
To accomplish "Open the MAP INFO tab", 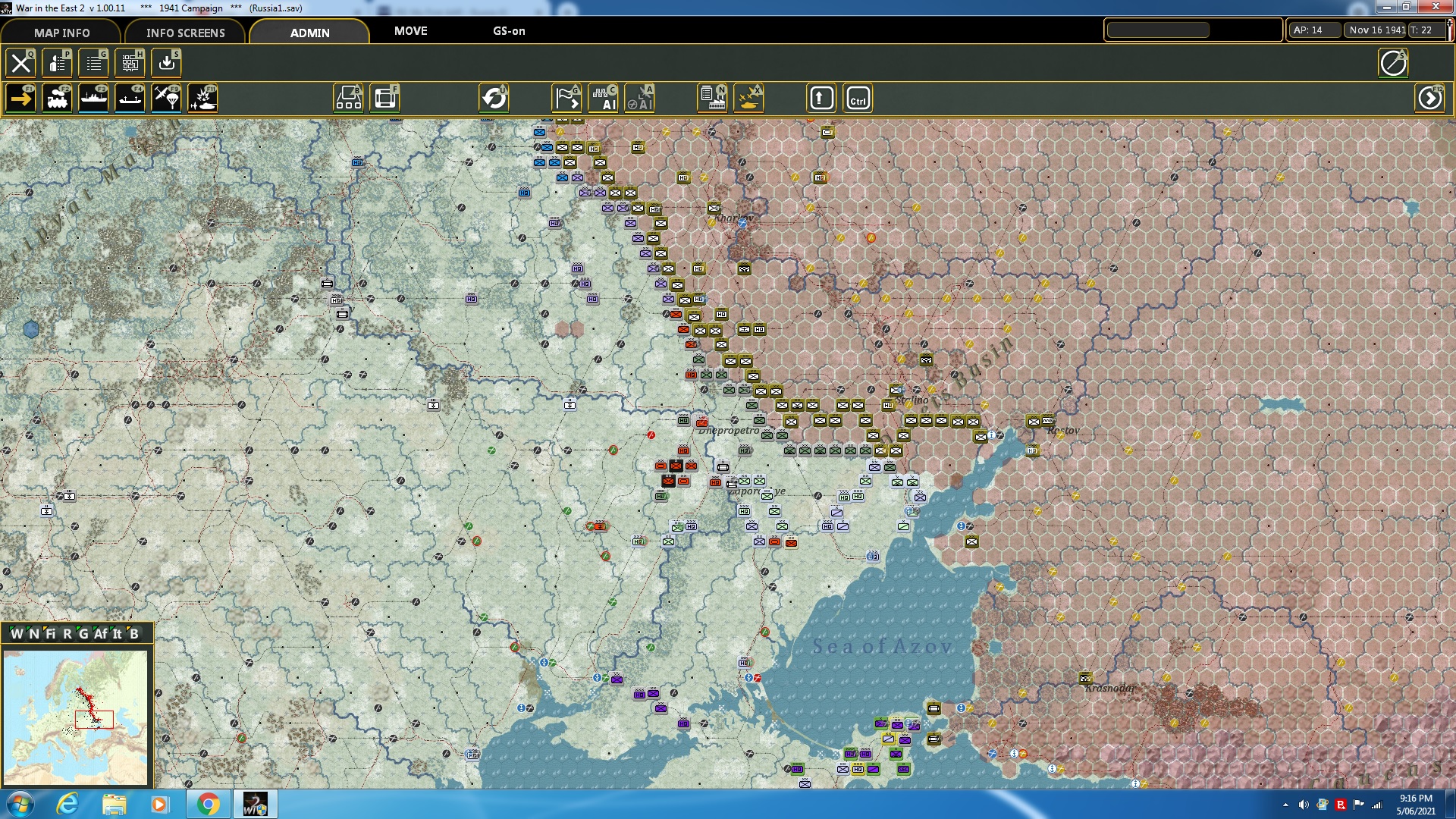I will tap(61, 33).
